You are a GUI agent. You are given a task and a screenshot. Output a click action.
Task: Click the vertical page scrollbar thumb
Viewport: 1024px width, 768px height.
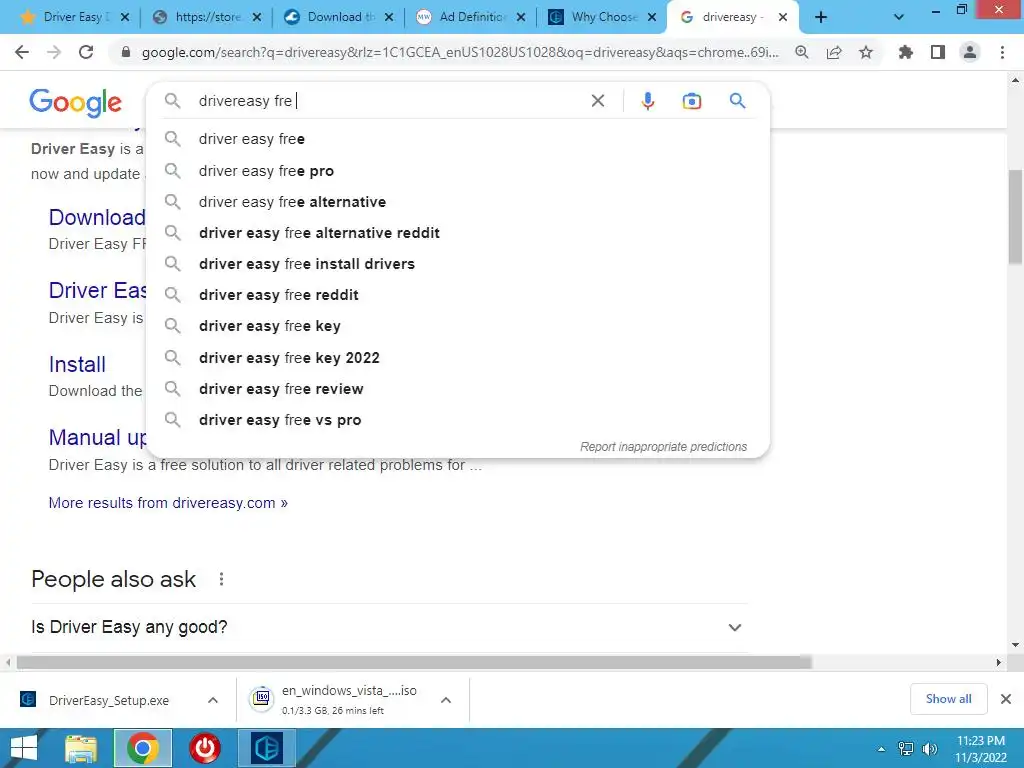point(1015,216)
